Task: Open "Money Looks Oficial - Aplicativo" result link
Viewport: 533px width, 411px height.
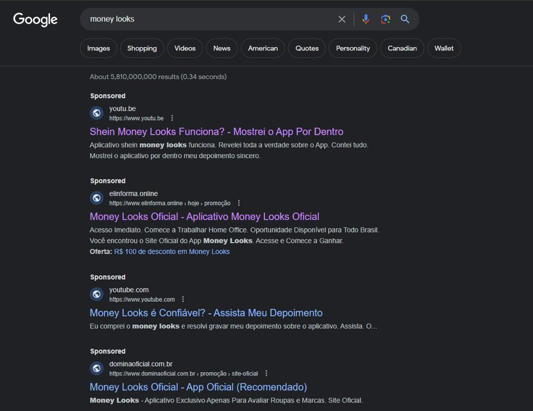Action: (205, 217)
